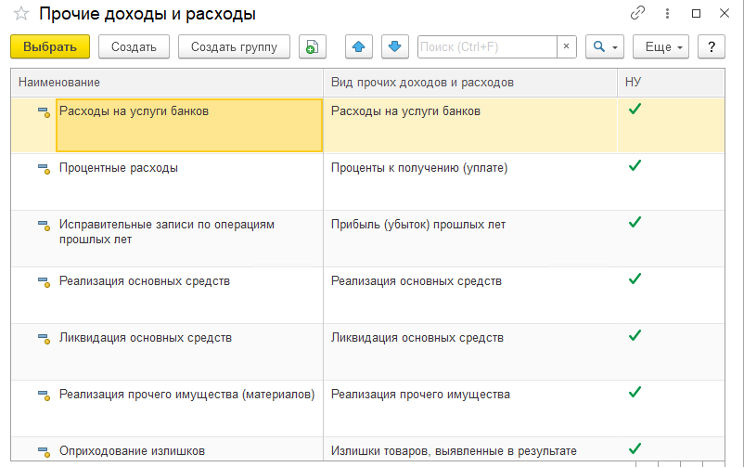This screenshot has width=745, height=468.
Task: Move item down with blue arrow
Action: tap(393, 47)
